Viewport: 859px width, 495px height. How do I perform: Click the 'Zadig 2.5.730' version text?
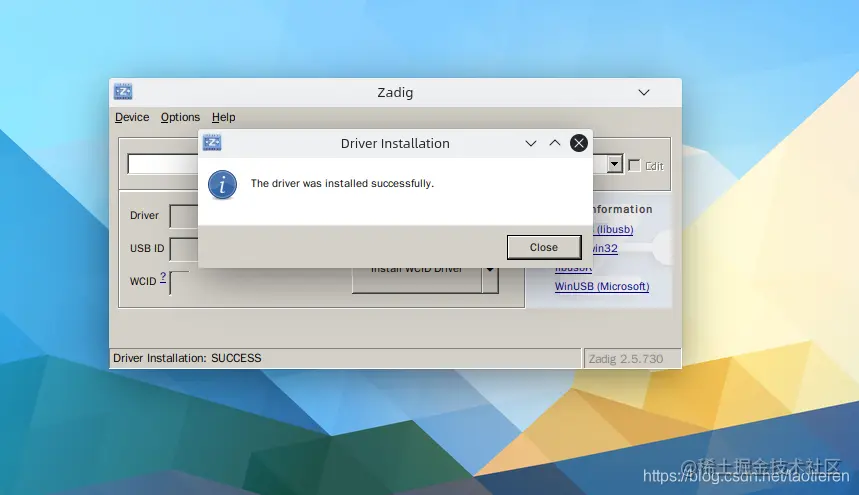click(x=626, y=359)
